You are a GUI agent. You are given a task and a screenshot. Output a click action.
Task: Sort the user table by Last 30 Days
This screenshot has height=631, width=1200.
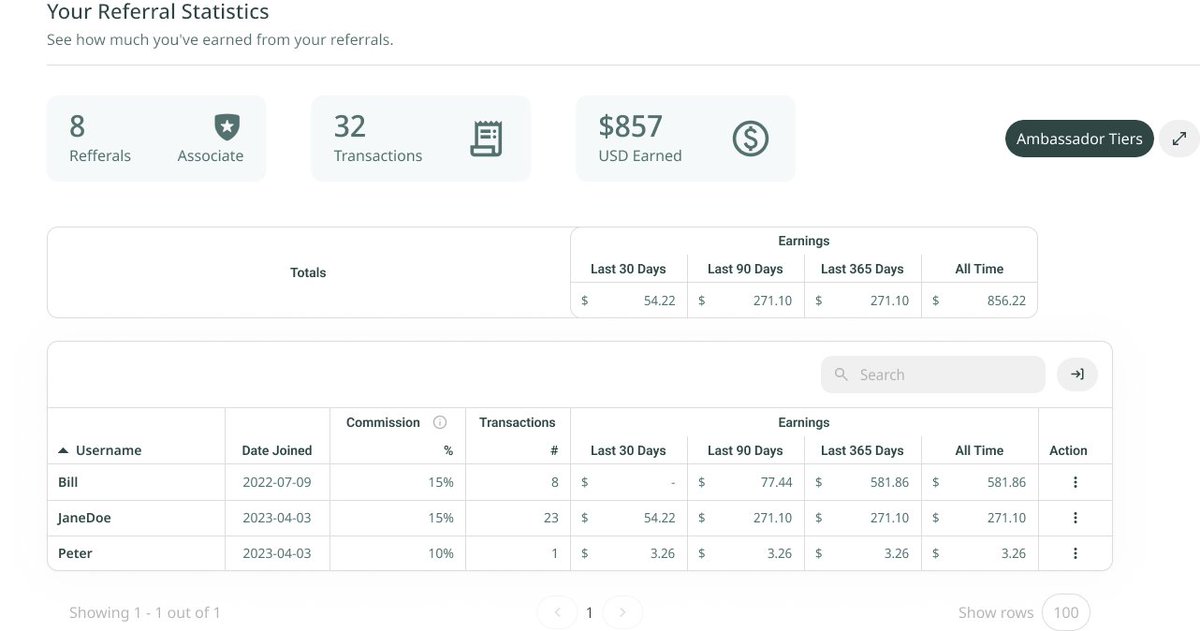(x=628, y=451)
